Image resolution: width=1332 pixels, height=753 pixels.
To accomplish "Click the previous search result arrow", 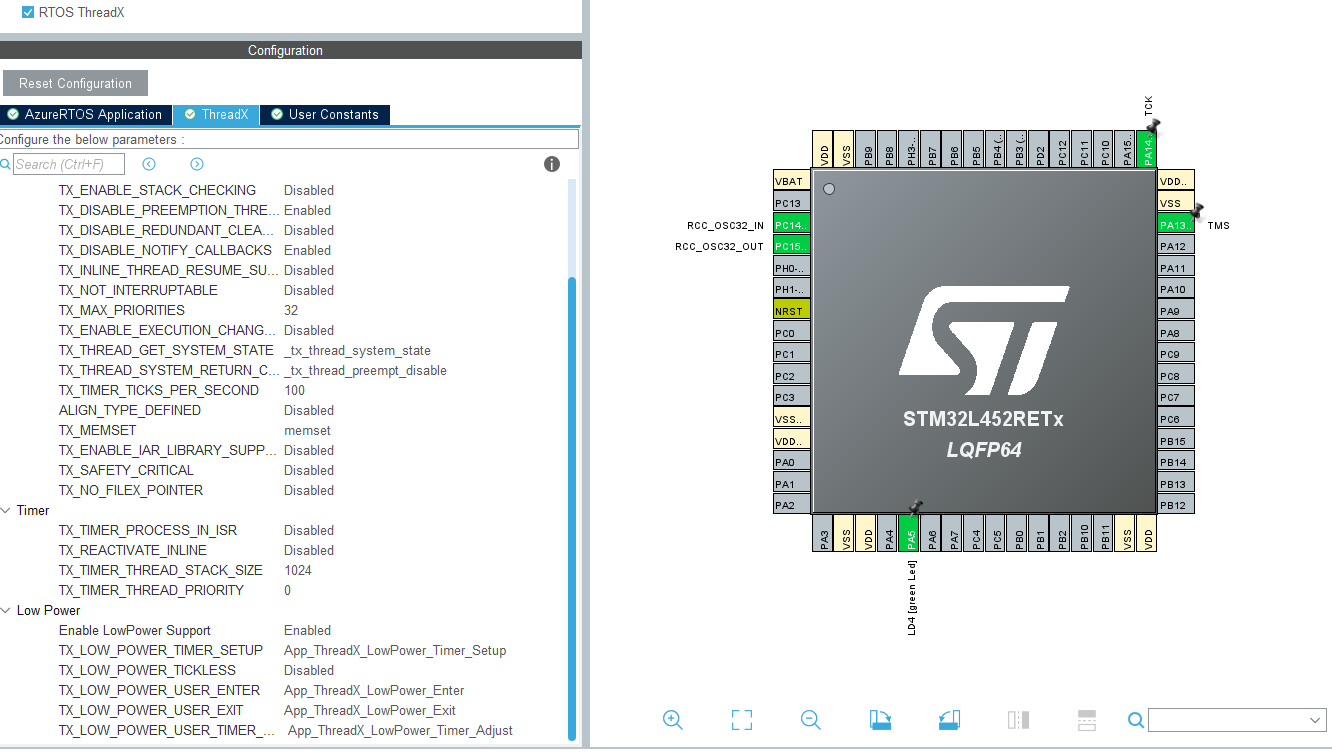I will coord(149,164).
